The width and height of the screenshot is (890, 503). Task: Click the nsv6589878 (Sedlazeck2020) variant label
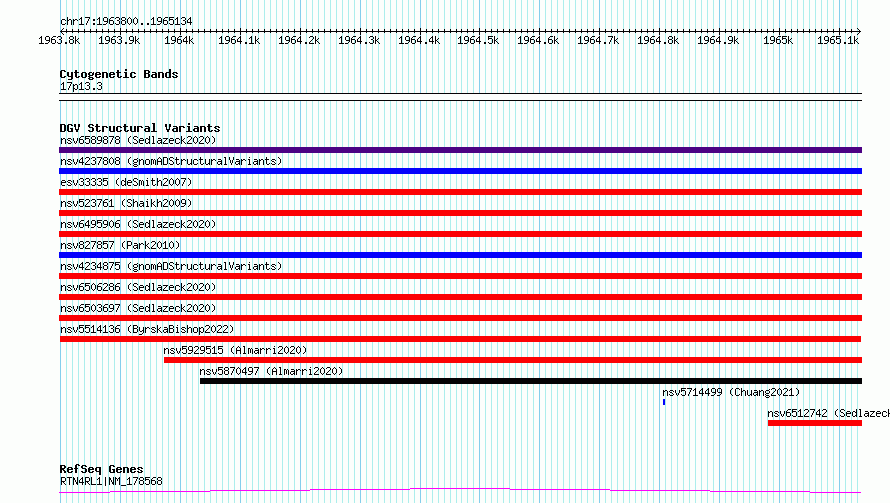(x=138, y=140)
